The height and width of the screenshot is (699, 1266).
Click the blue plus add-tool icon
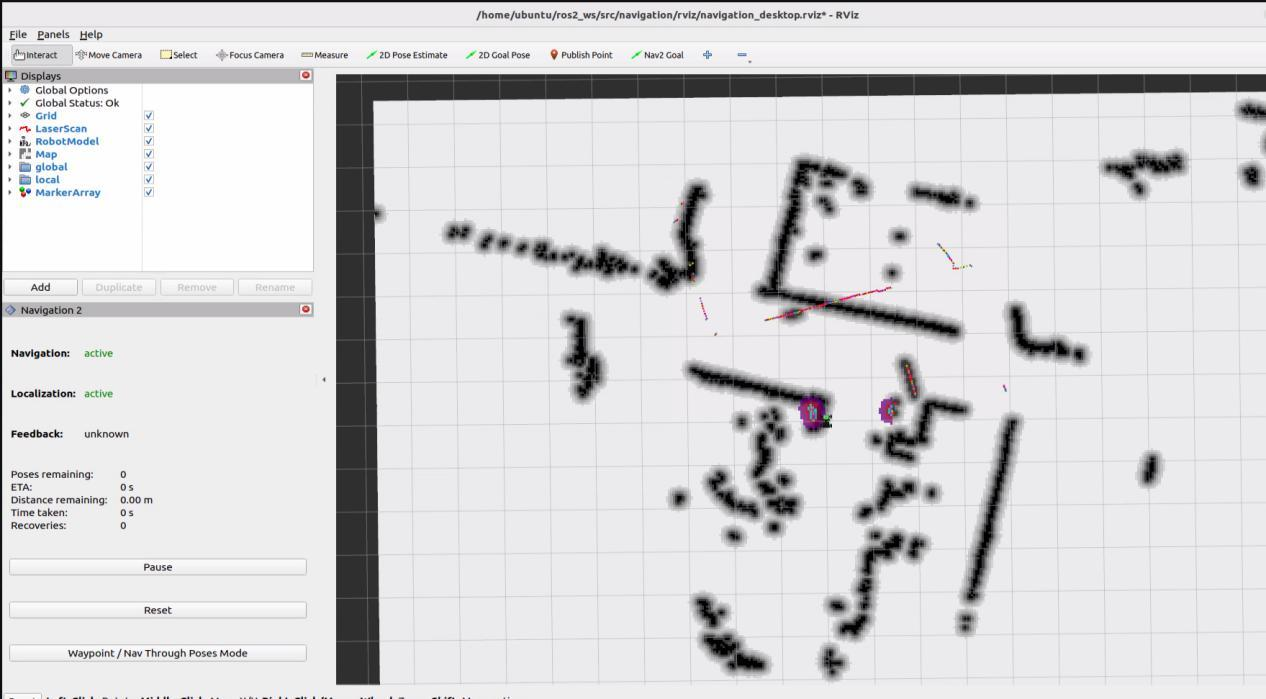[708, 55]
